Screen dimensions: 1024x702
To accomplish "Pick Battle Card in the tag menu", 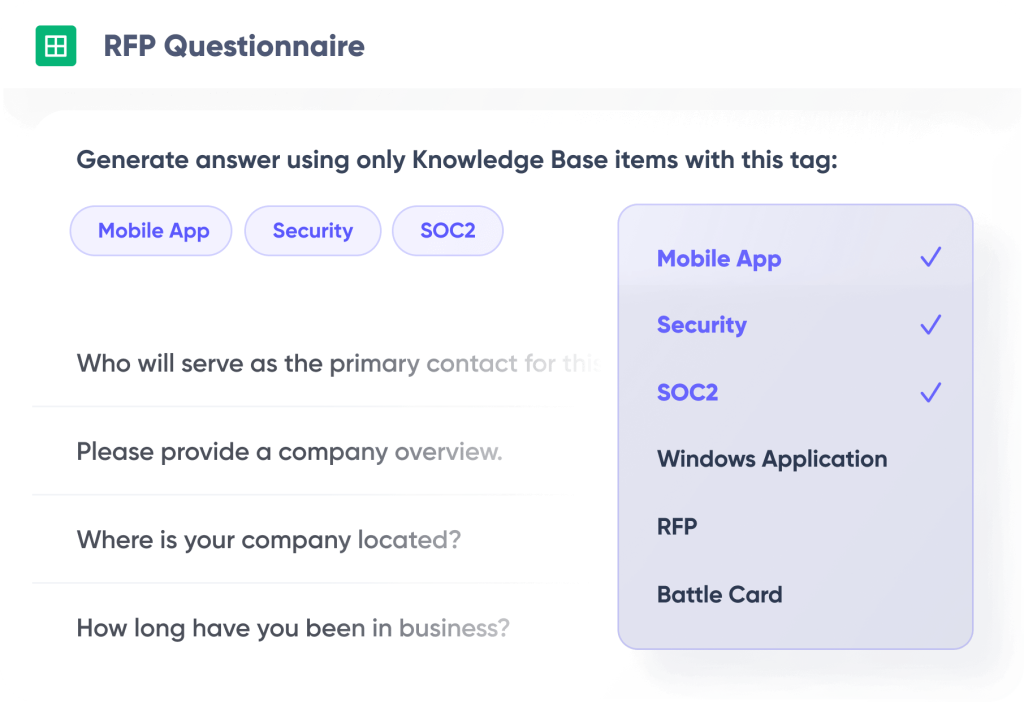I will pos(720,594).
